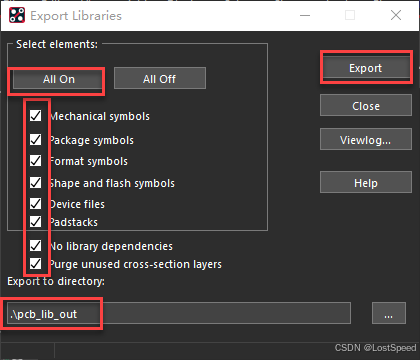Open Help for Export Libraries
This screenshot has height=360, width=420.
366,182
